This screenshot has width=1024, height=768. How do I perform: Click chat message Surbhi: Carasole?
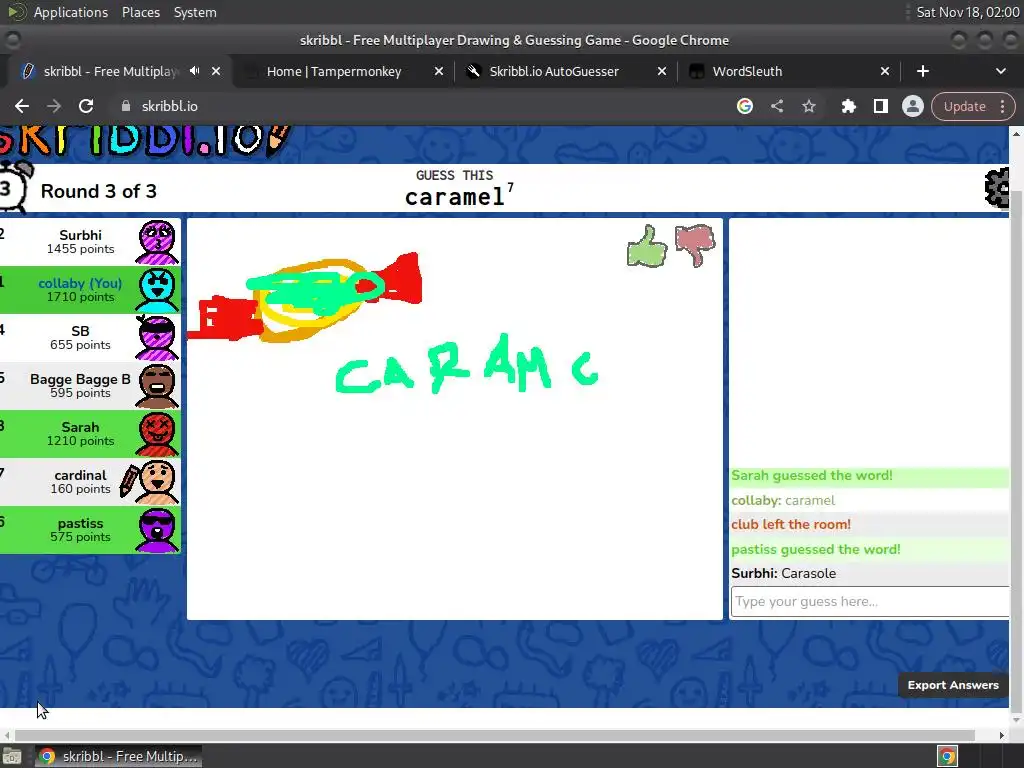pyautogui.click(x=784, y=573)
